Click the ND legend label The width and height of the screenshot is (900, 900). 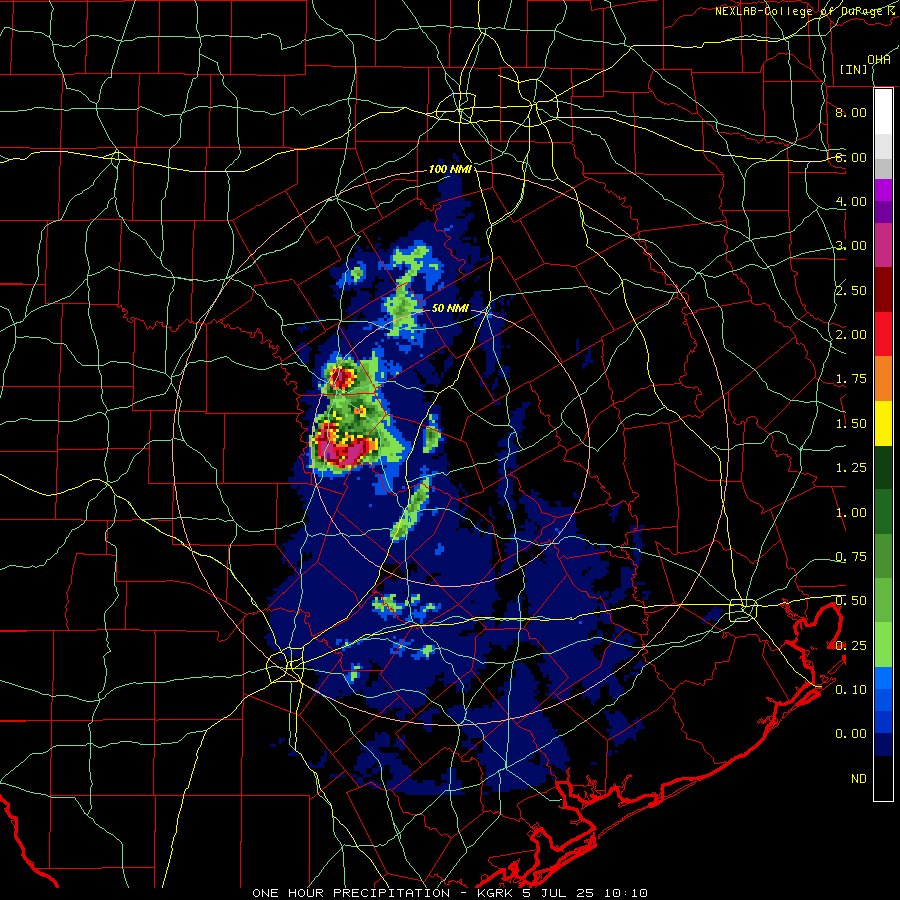859,779
